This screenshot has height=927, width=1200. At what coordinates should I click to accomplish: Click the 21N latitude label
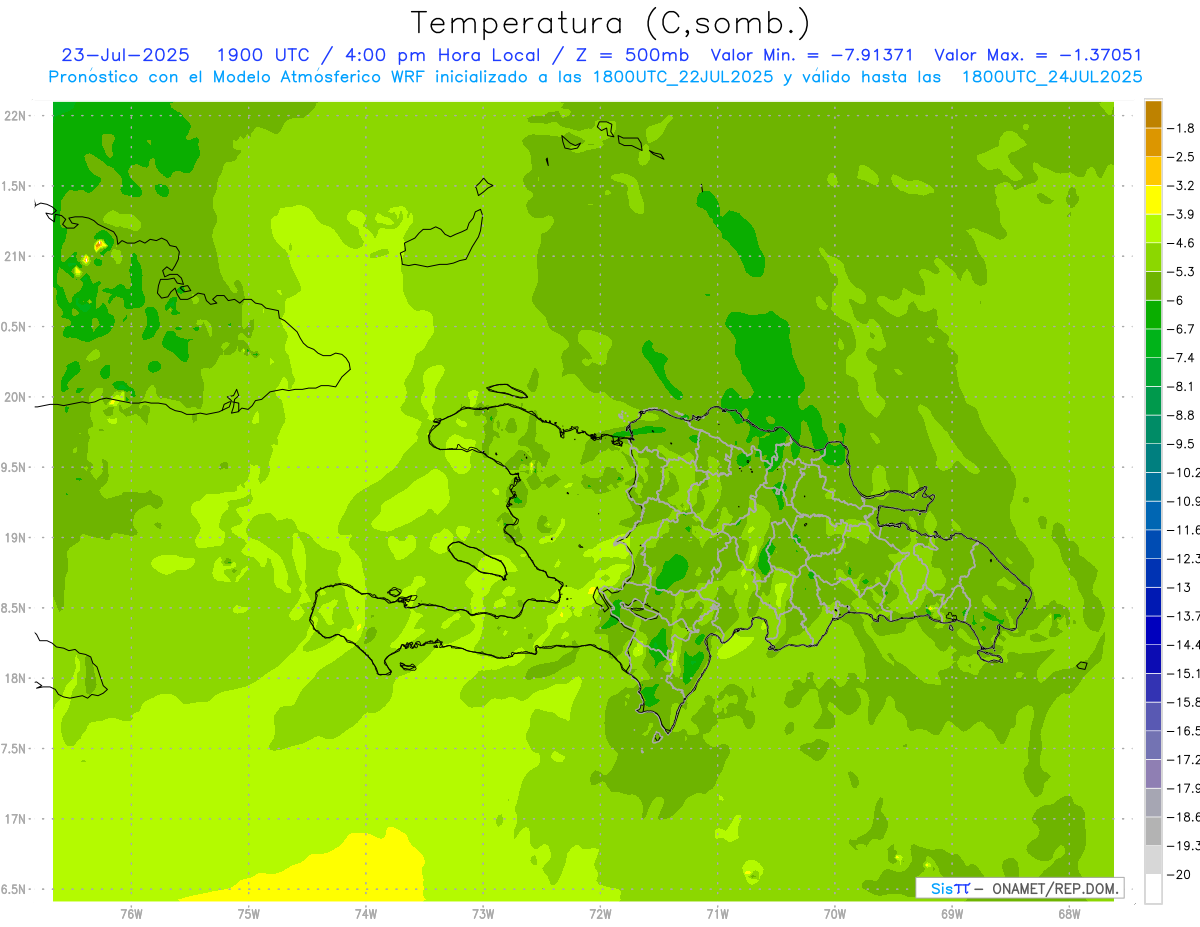coord(15,256)
